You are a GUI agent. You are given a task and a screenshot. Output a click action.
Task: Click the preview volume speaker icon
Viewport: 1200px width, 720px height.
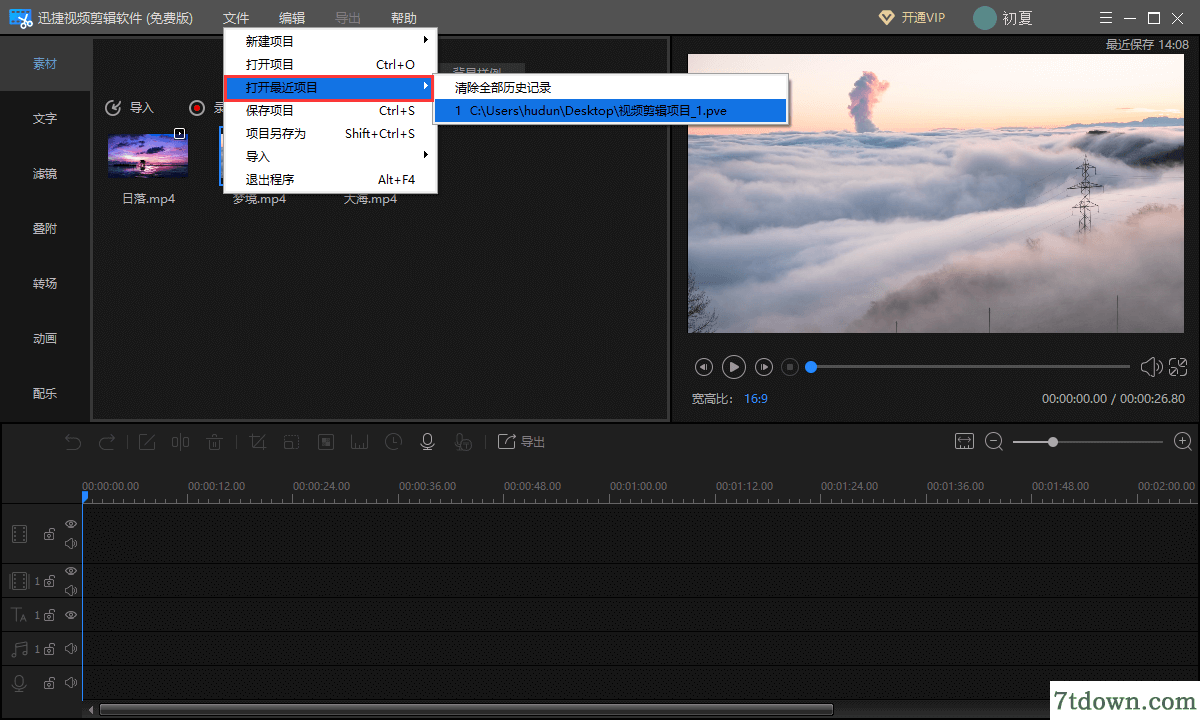tap(1151, 367)
